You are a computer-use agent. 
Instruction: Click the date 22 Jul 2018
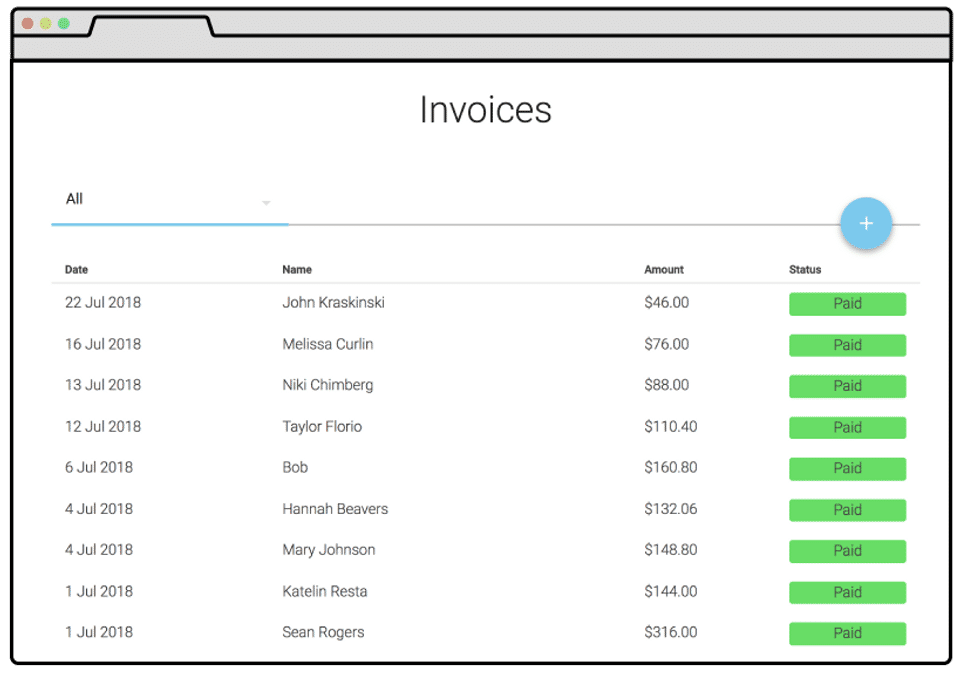click(x=103, y=302)
